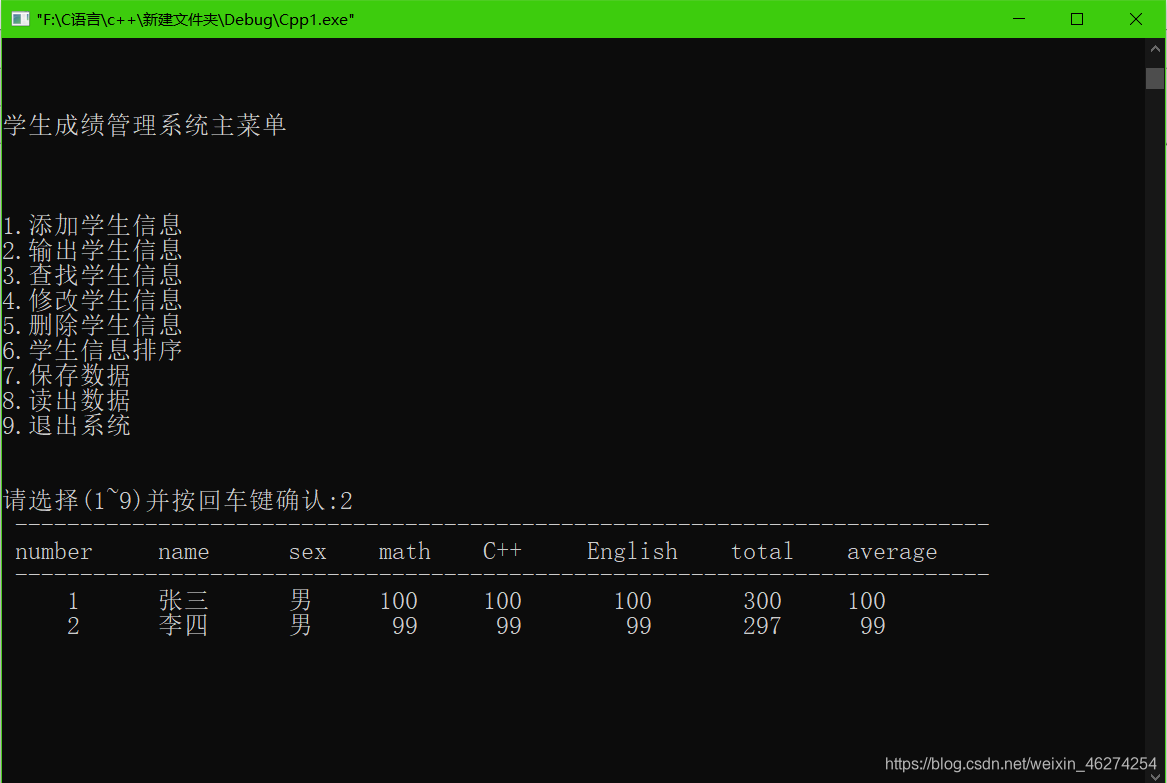The height and width of the screenshot is (783, 1167).
Task: Click the vertical scrollbar thumb
Action: pyautogui.click(x=1155, y=78)
